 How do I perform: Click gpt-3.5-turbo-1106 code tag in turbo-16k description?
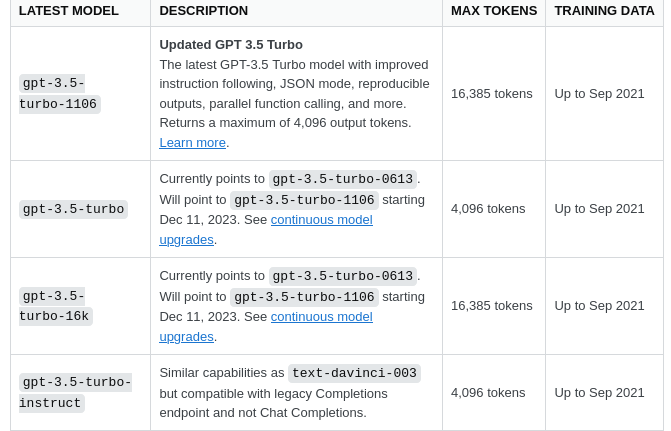point(304,297)
